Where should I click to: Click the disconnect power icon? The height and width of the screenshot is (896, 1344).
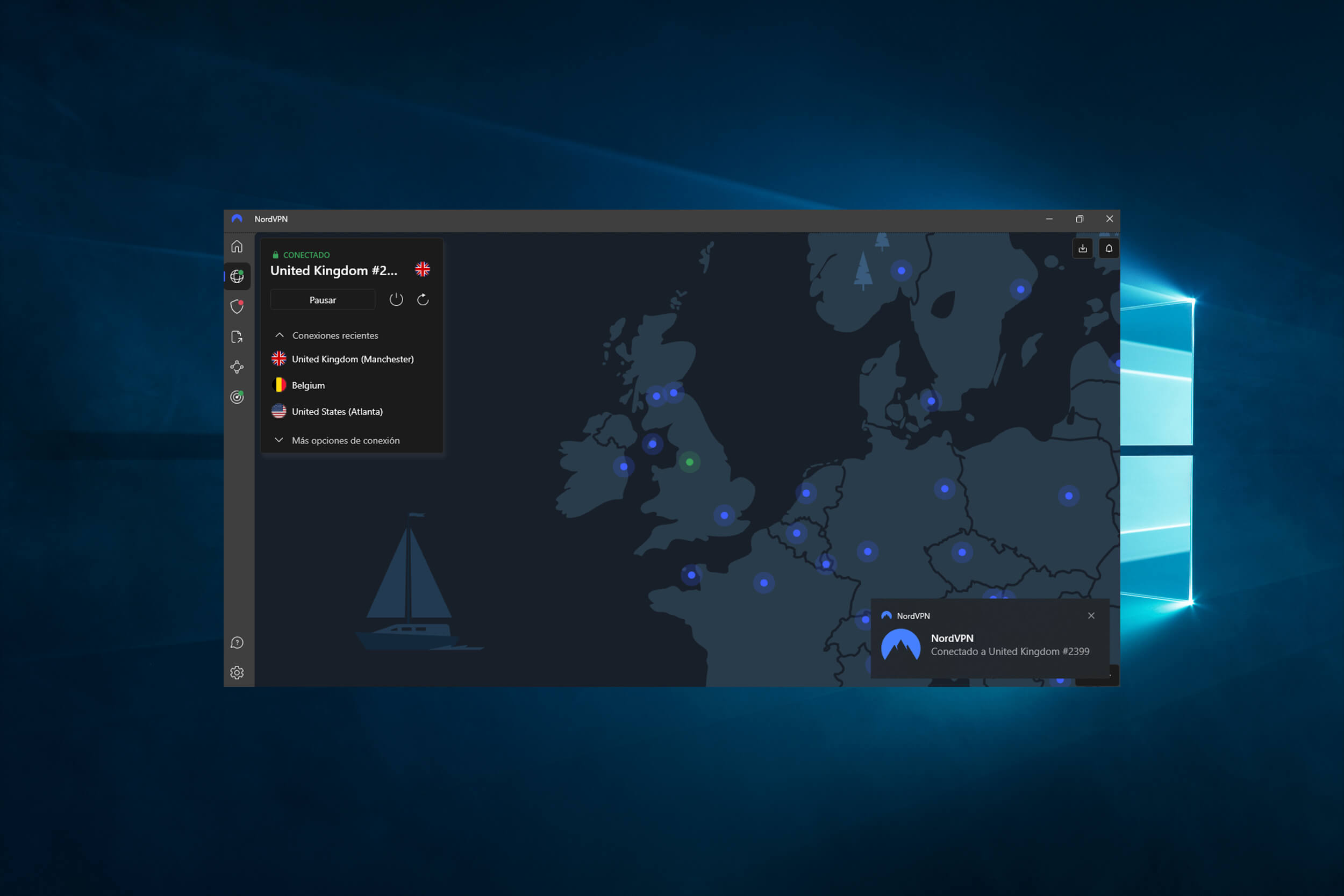(x=396, y=299)
